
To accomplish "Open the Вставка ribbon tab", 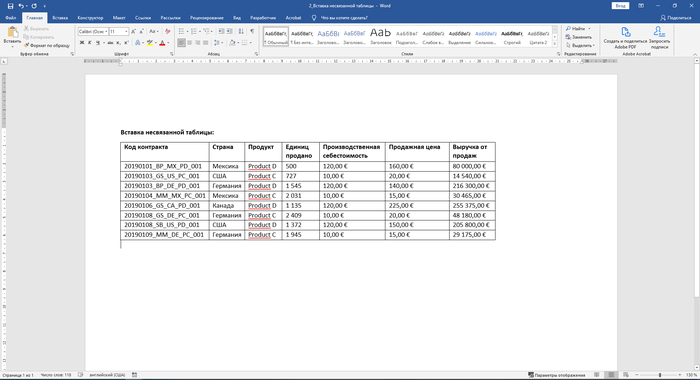I will pyautogui.click(x=60, y=18).
